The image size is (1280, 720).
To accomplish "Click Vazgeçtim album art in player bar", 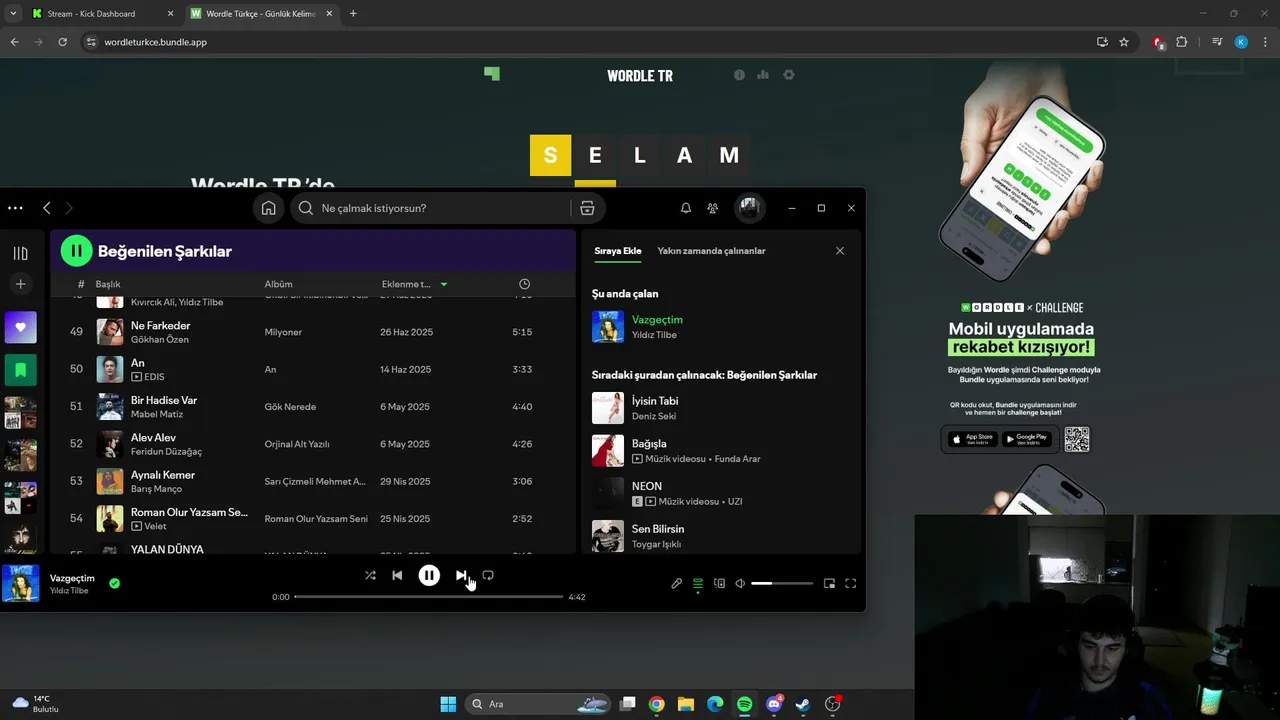I will click(20, 583).
